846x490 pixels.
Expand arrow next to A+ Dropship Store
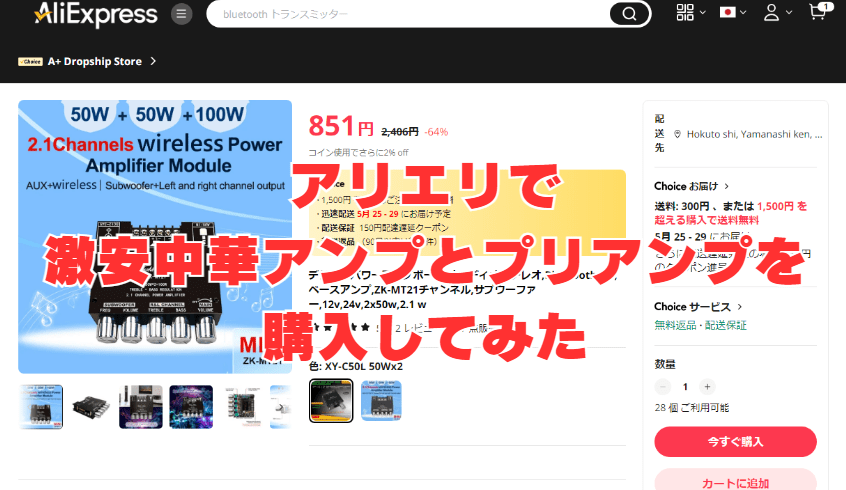[153, 61]
